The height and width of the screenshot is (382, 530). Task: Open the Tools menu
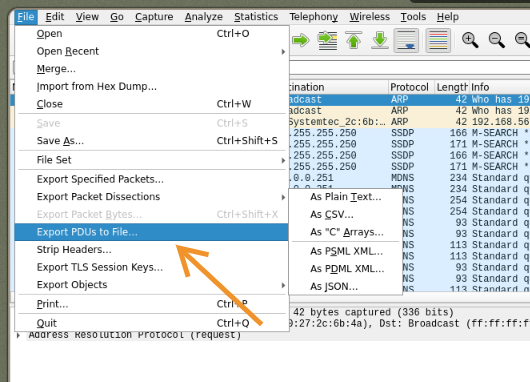click(x=413, y=17)
